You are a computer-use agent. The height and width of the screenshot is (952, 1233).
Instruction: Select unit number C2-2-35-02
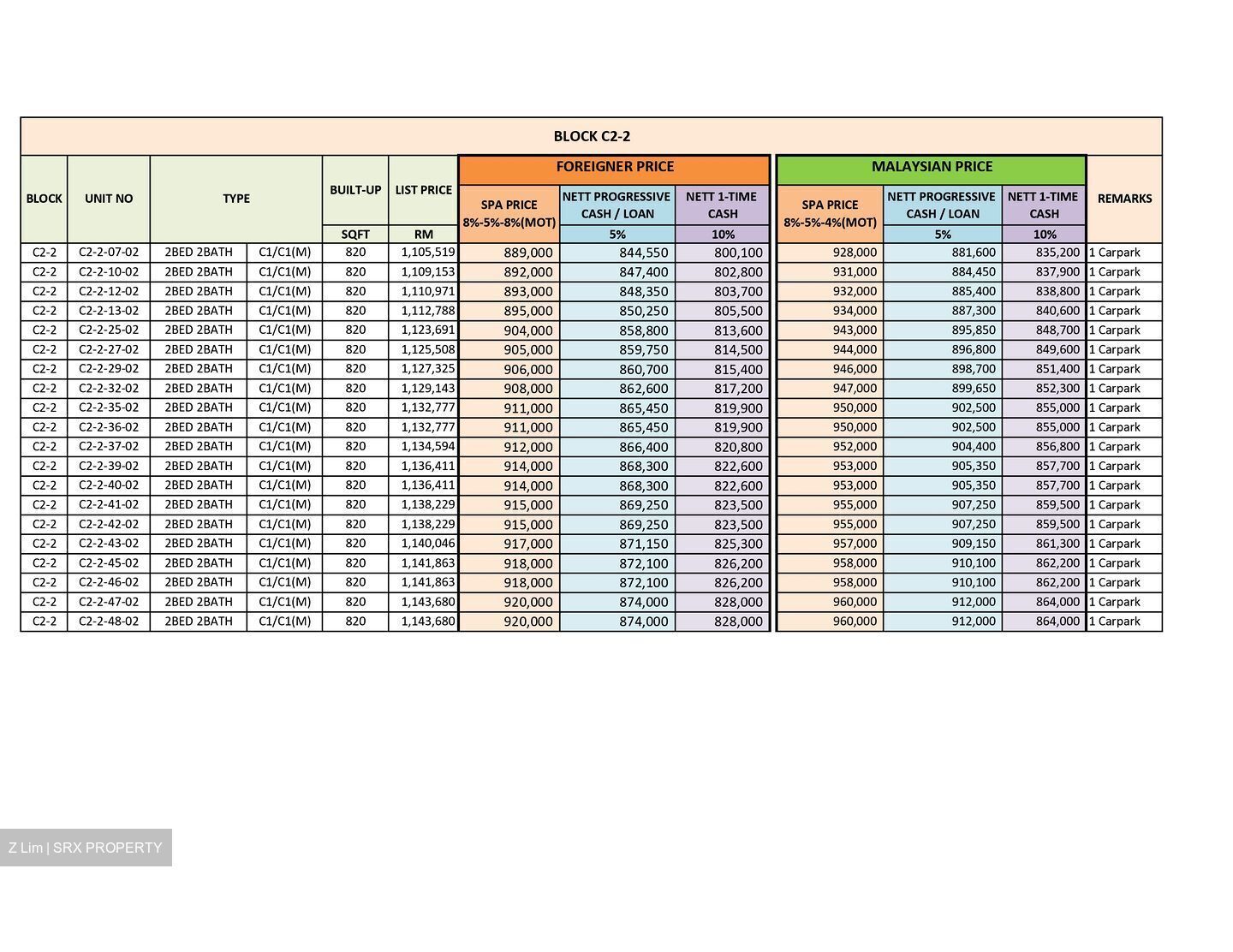pos(109,408)
